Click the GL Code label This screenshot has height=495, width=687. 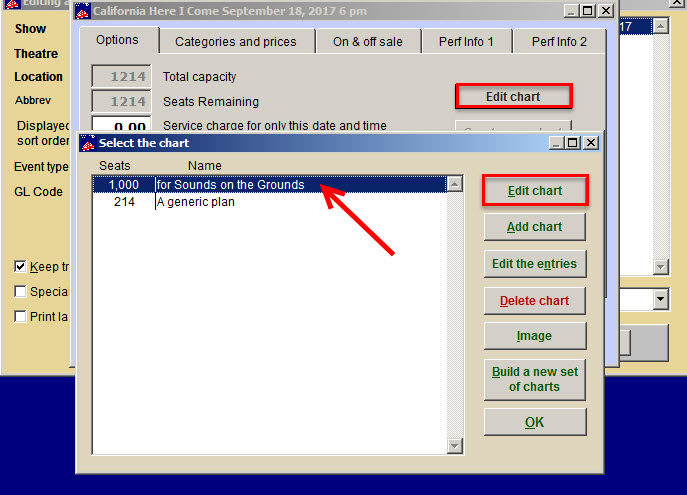point(38,191)
